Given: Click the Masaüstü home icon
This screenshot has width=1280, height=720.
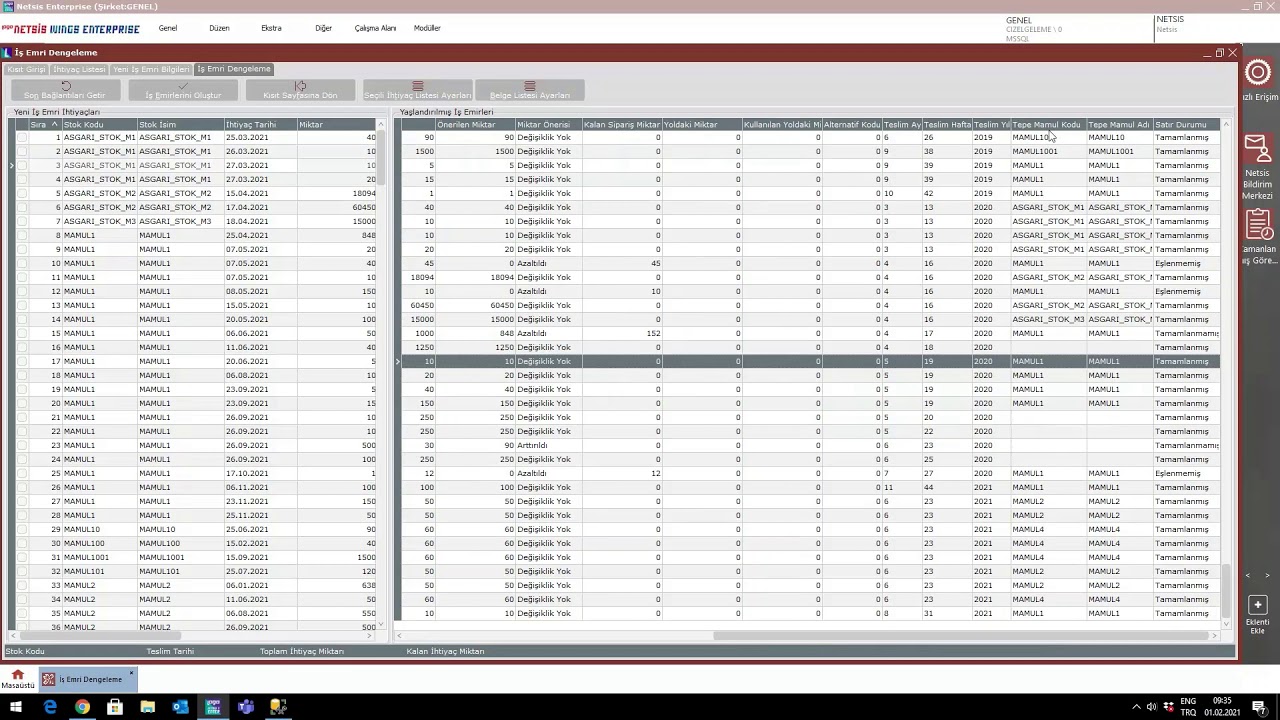Looking at the screenshot, I should tap(17, 675).
